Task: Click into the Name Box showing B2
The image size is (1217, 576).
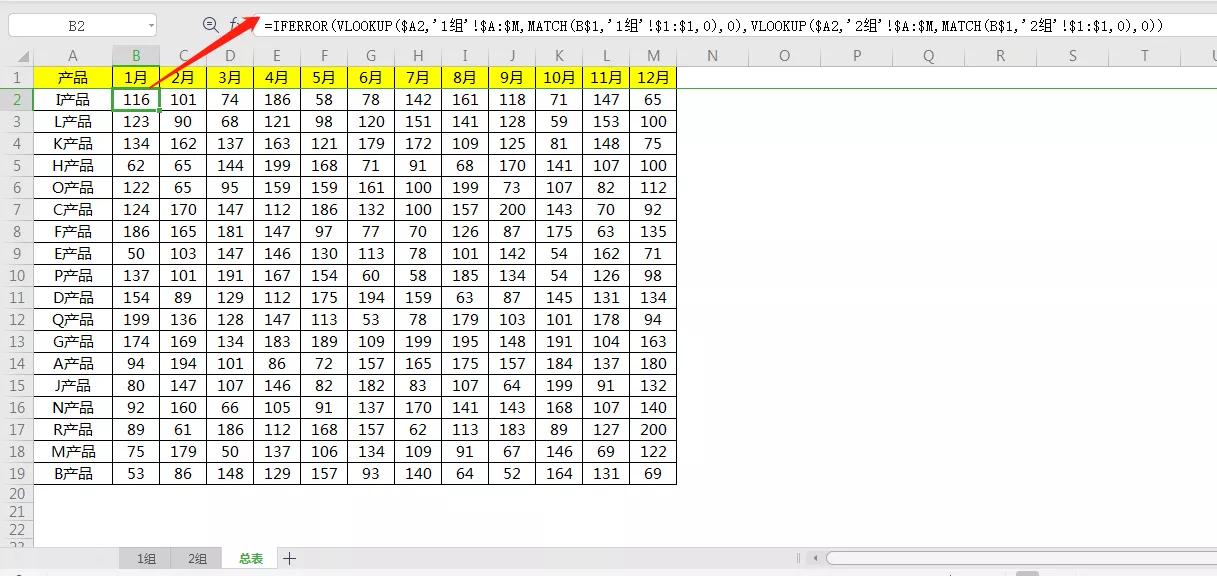Action: coord(76,26)
